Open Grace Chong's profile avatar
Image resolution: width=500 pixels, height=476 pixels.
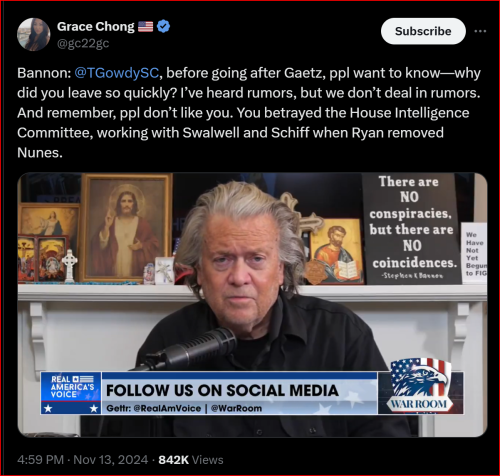(33, 34)
